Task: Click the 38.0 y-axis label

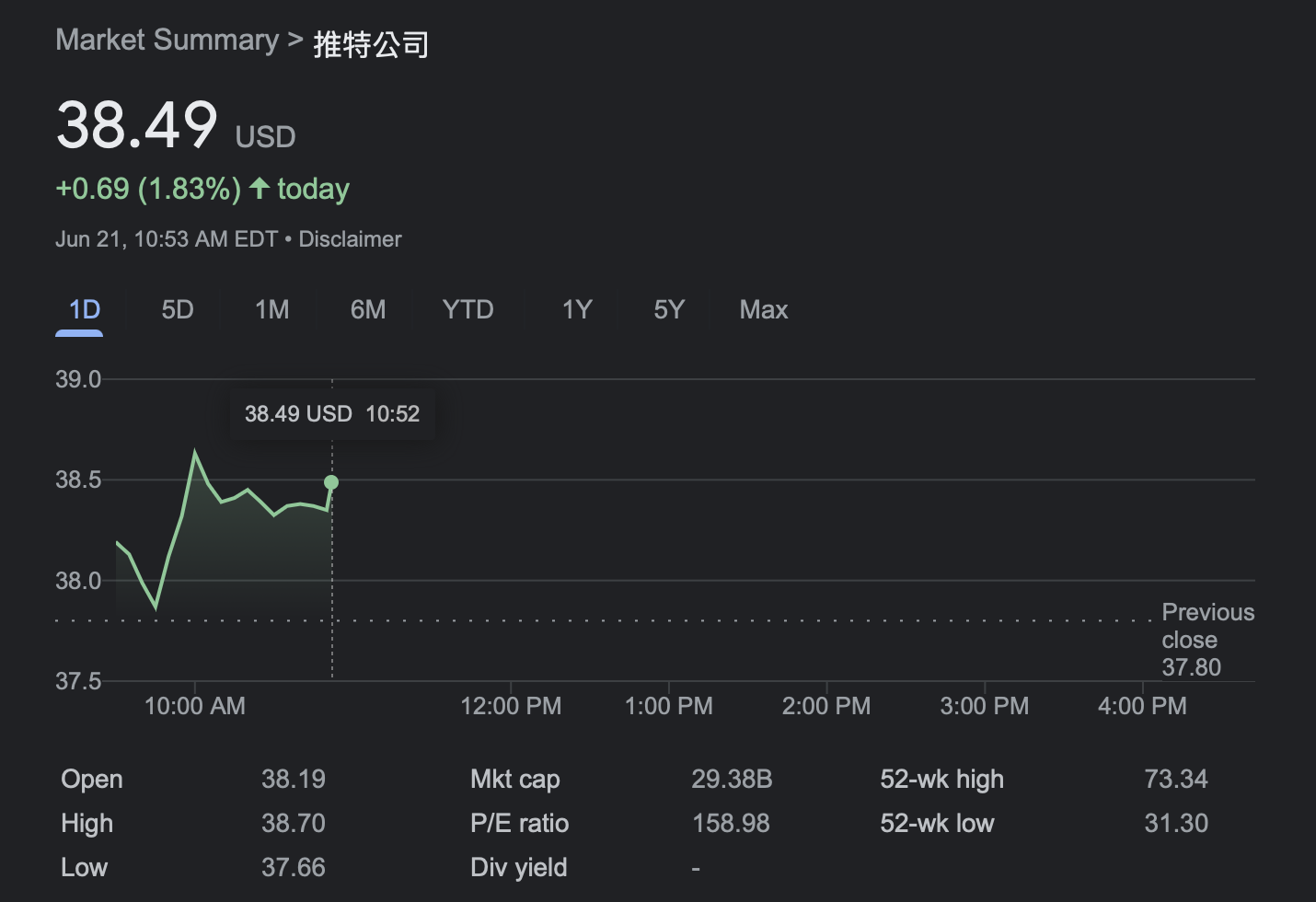Action: click(x=78, y=581)
